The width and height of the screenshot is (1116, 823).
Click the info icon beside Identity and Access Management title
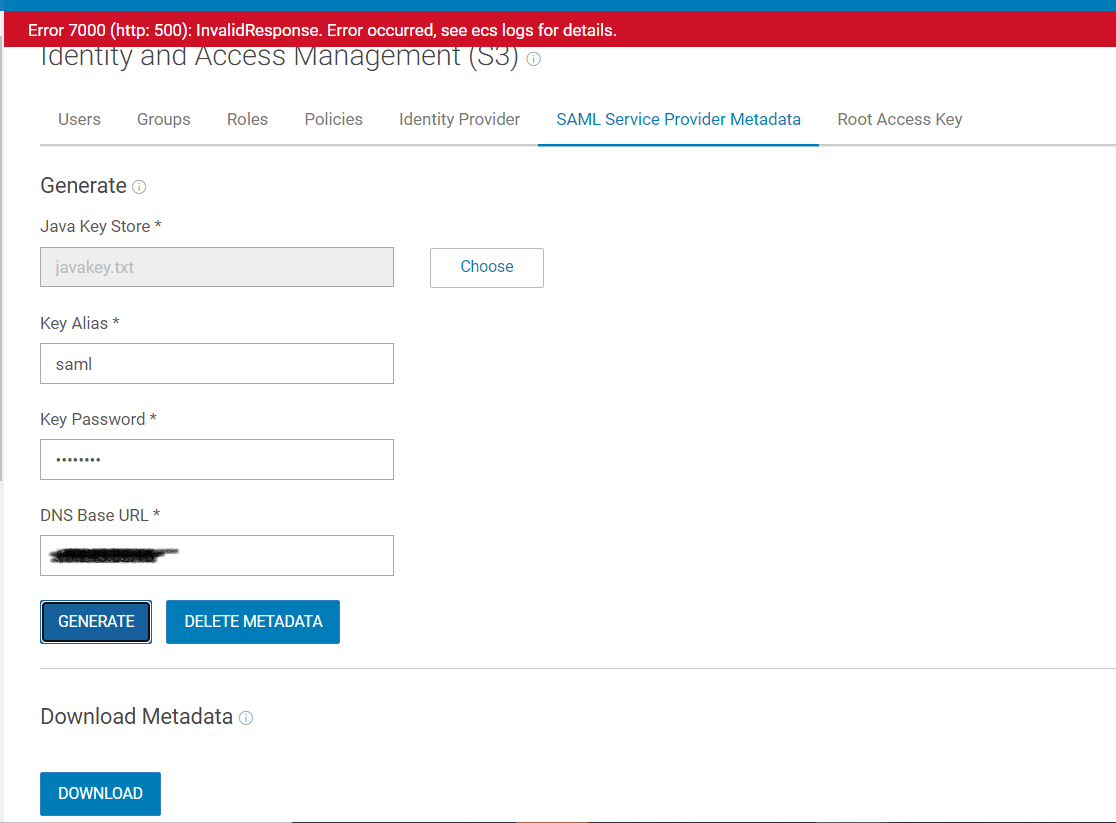533,59
